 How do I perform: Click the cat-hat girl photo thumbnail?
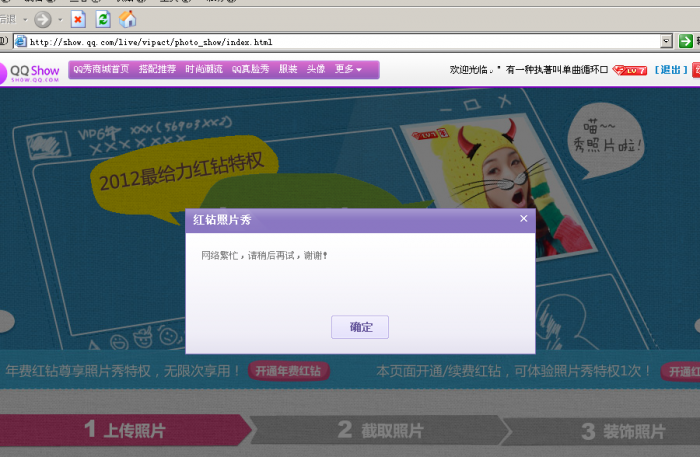(498, 187)
